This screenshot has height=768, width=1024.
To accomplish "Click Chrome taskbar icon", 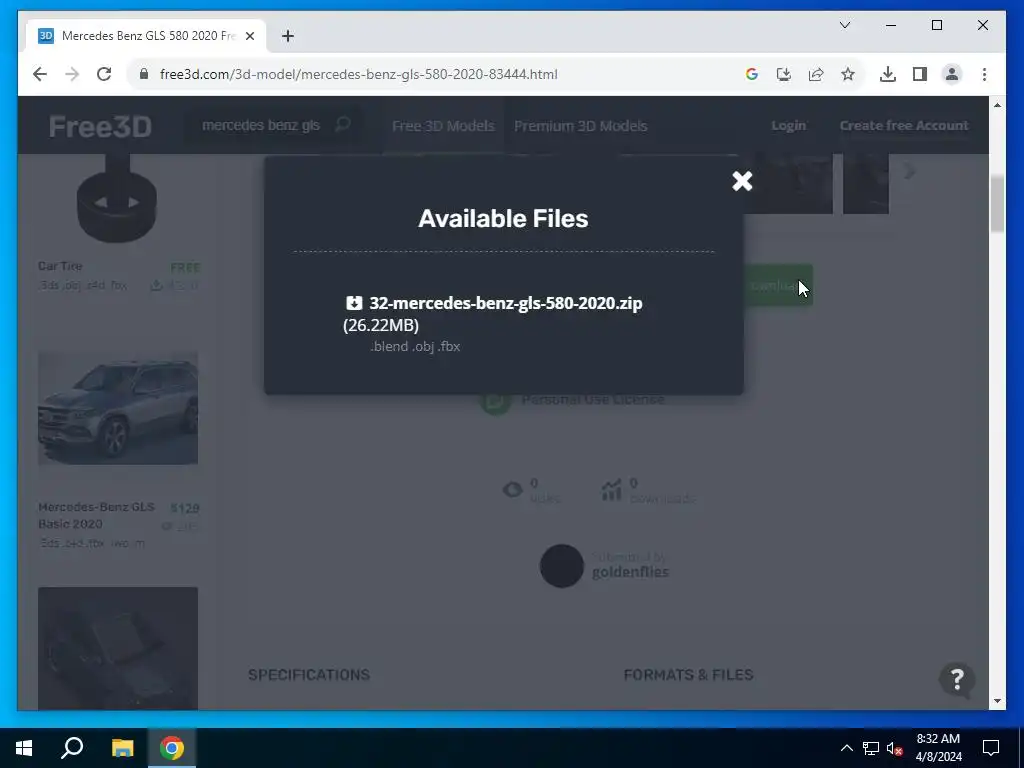I will 172,748.
